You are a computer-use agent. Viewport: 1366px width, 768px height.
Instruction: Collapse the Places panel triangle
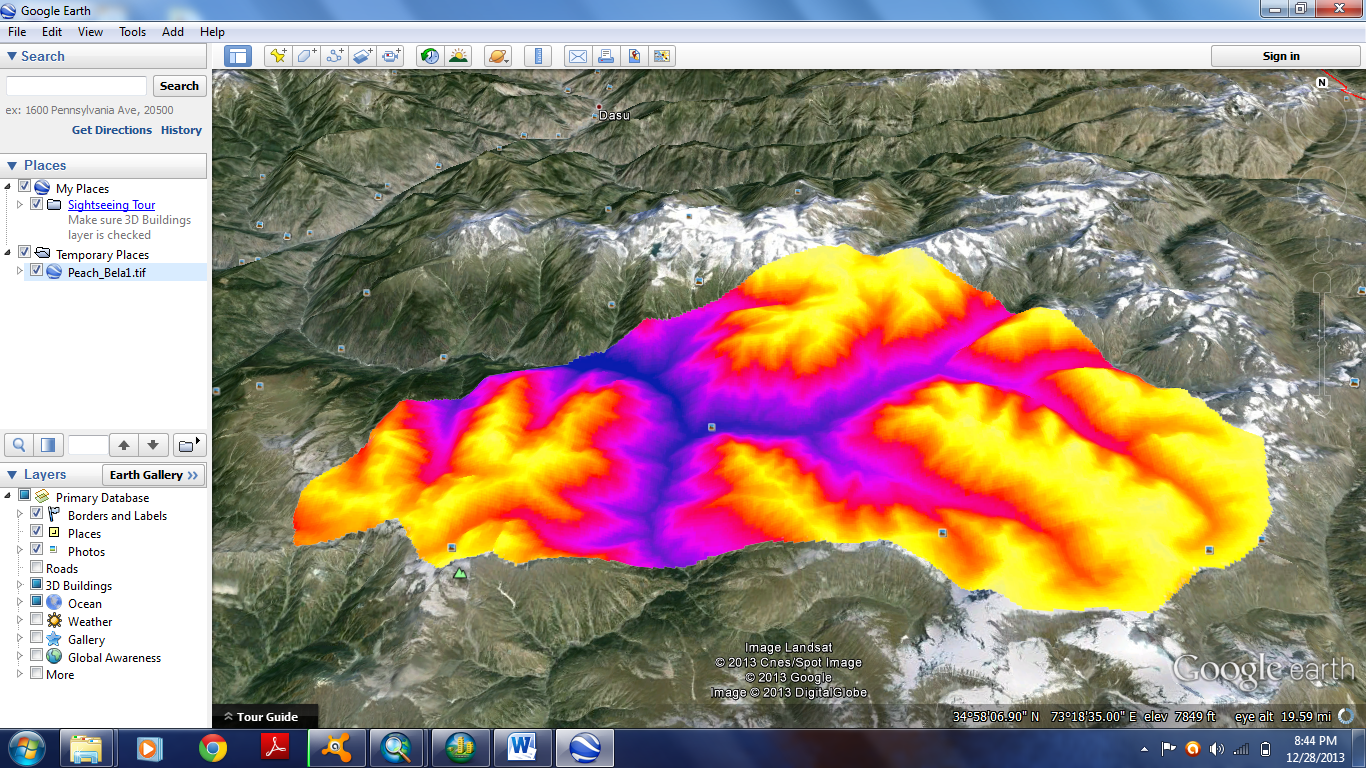pyautogui.click(x=12, y=166)
